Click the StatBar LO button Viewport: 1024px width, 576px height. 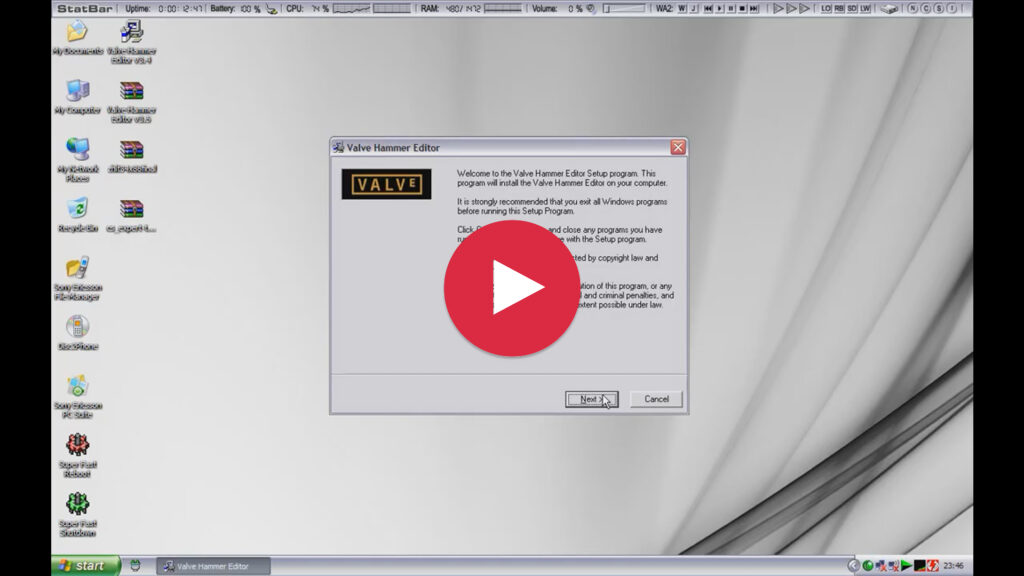pyautogui.click(x=826, y=8)
